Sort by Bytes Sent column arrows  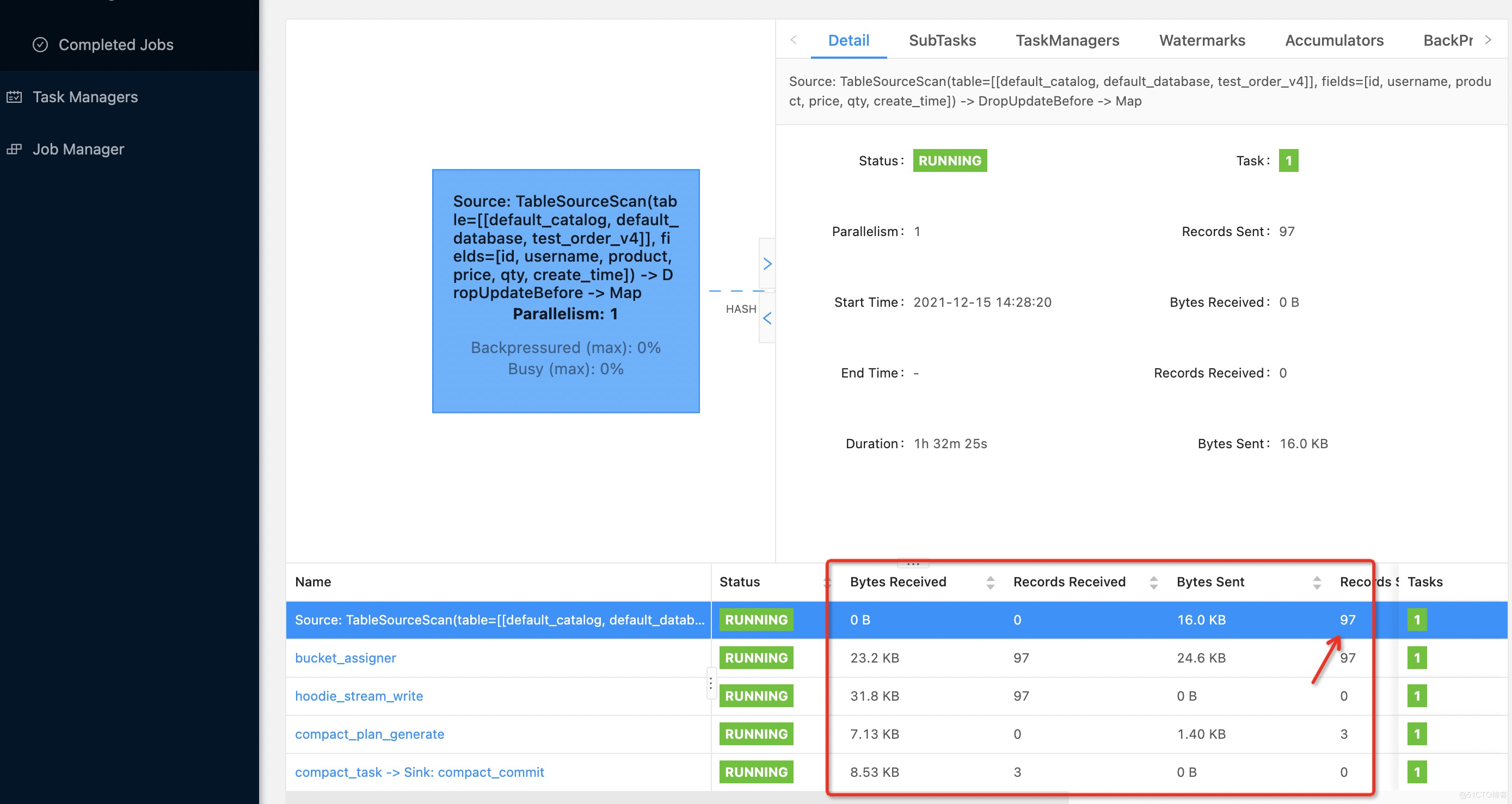[1317, 582]
